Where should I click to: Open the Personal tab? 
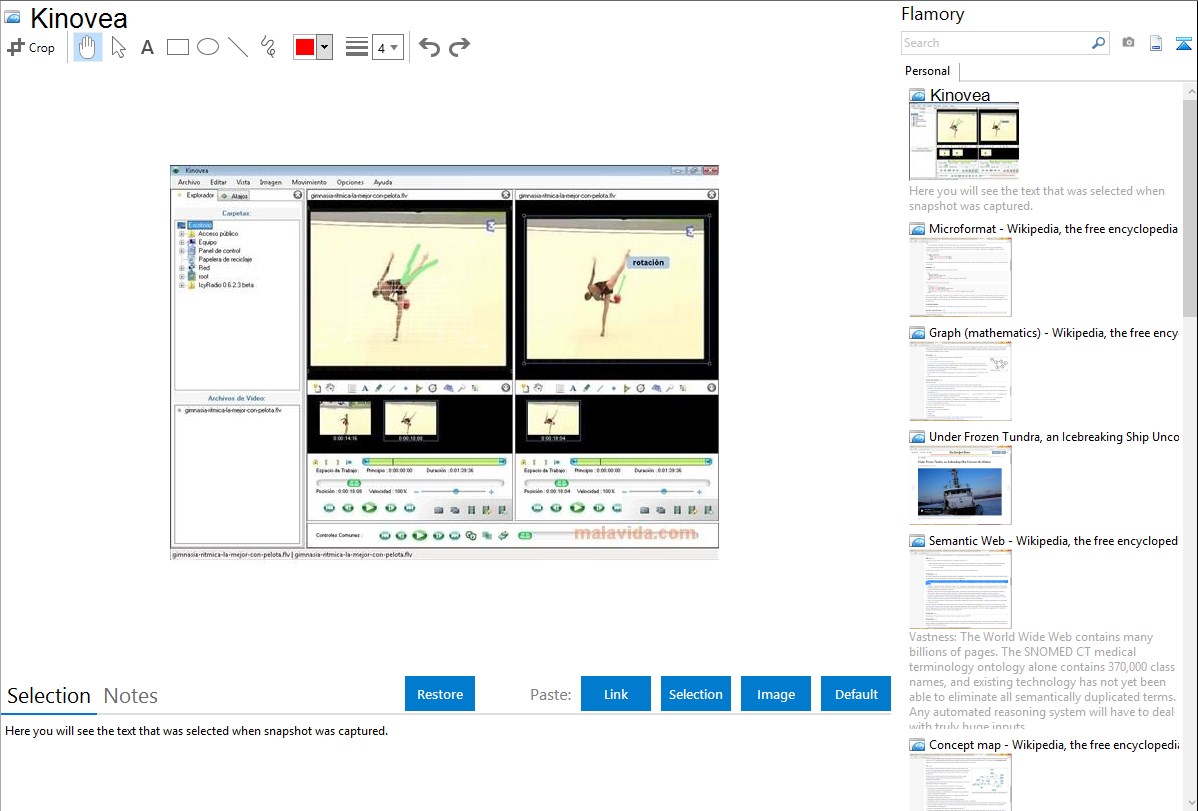pos(927,71)
